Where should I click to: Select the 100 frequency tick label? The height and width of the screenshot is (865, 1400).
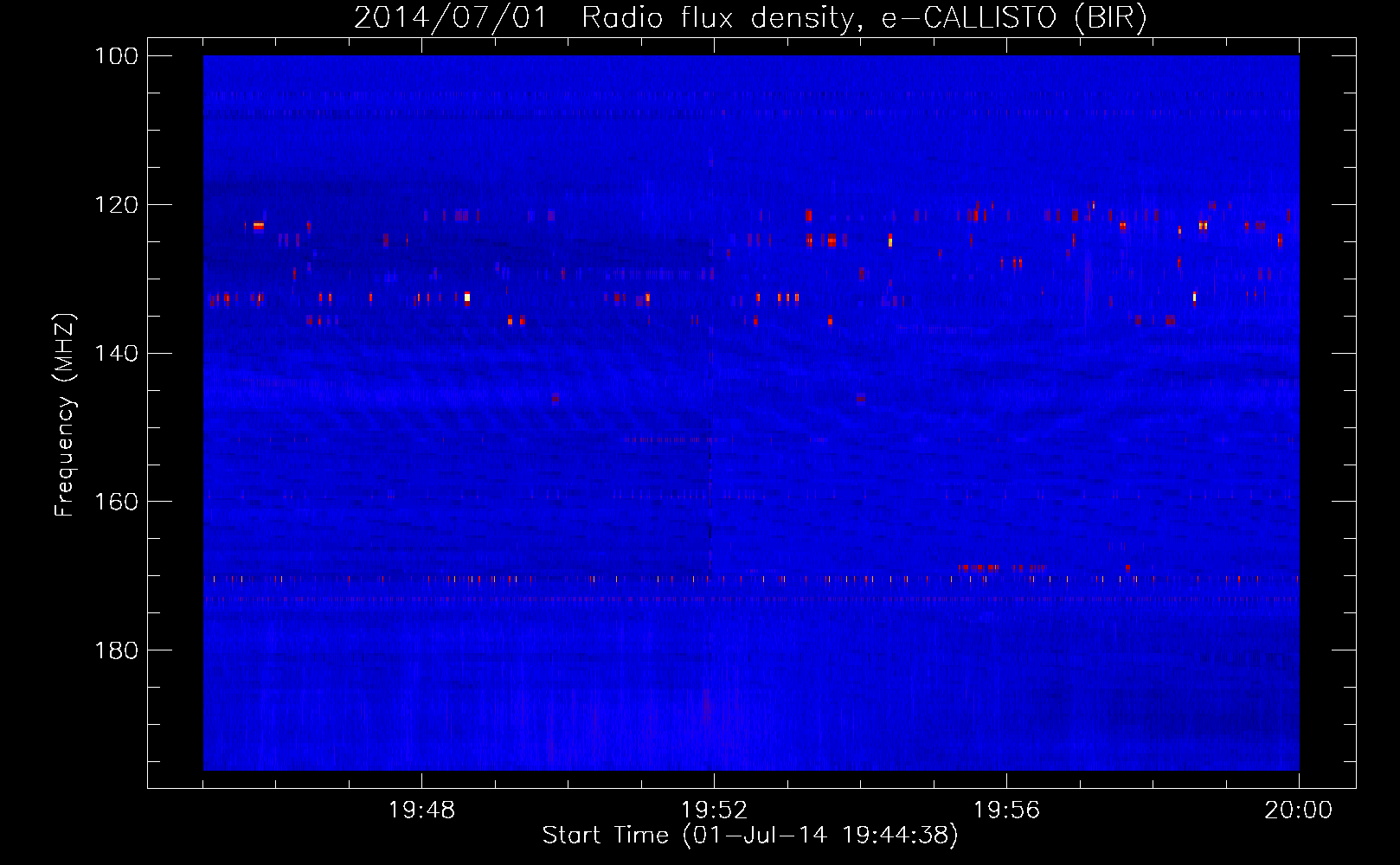point(115,56)
